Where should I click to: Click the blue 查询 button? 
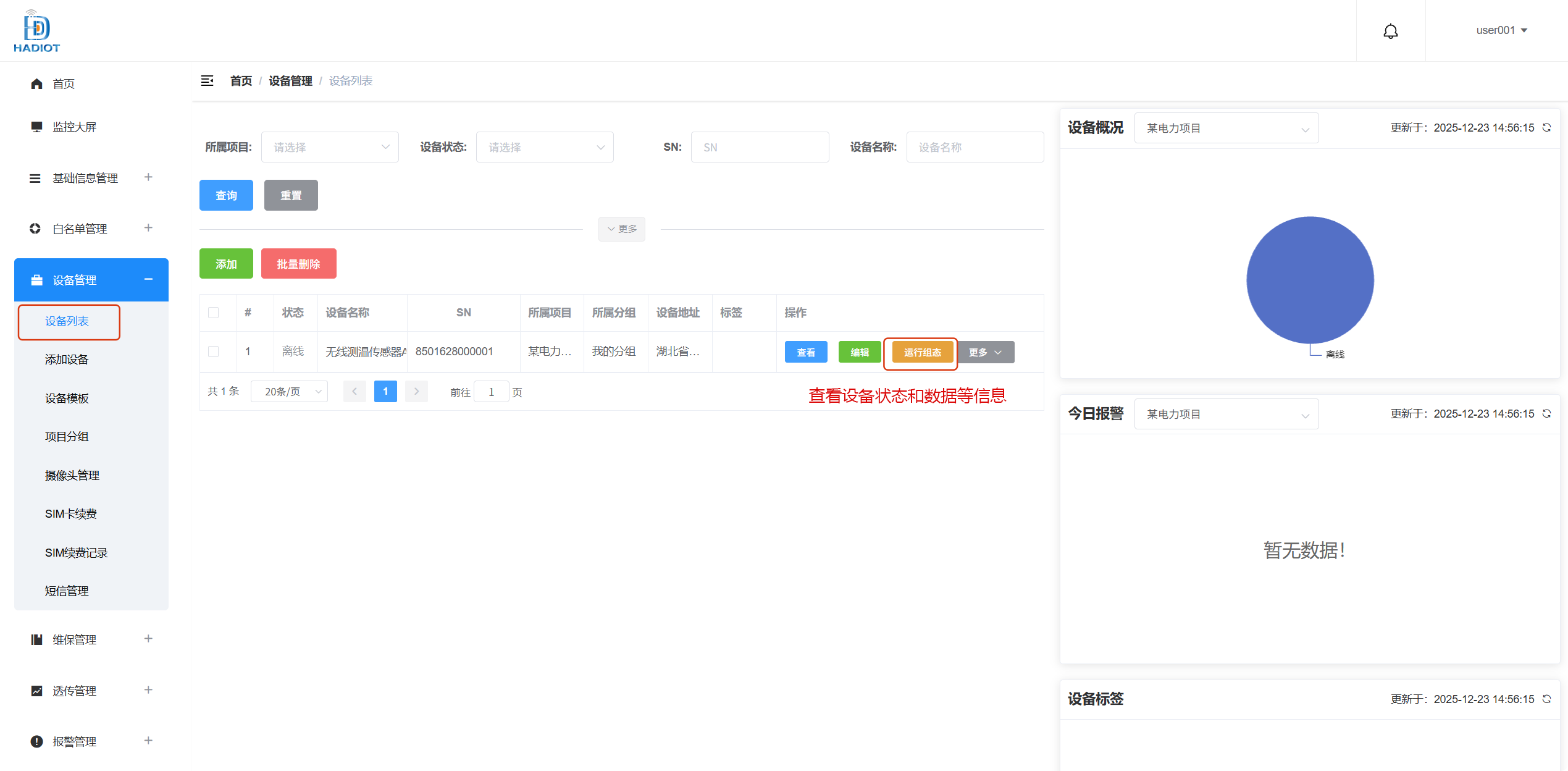click(x=226, y=195)
